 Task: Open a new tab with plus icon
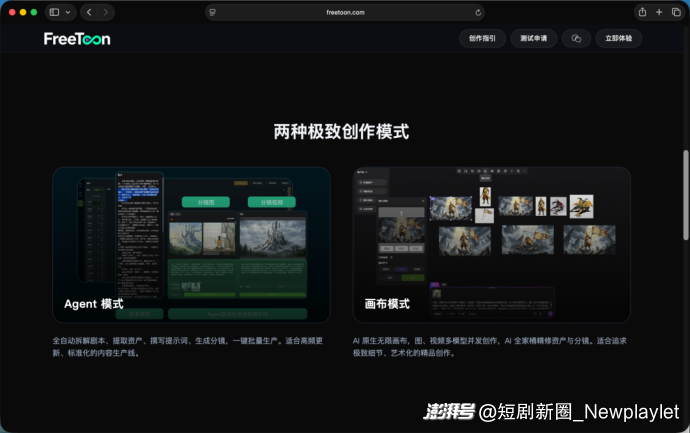(x=659, y=12)
